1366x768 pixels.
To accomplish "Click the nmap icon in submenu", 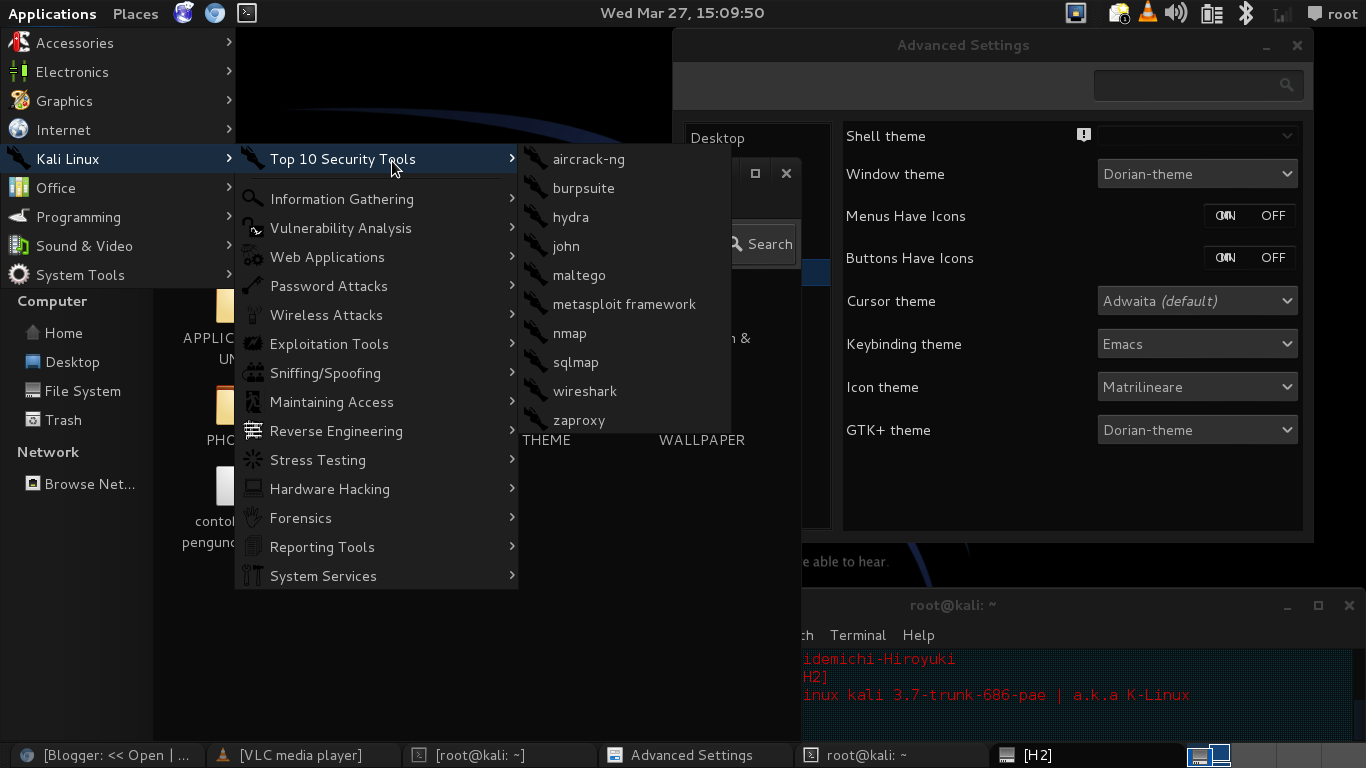I will (536, 333).
